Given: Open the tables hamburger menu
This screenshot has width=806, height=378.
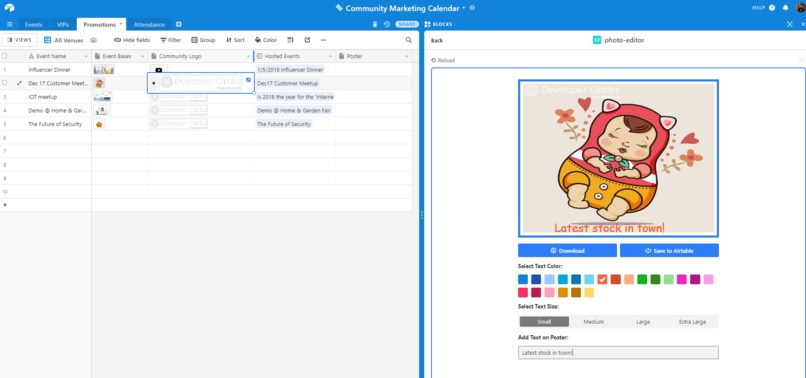Looking at the screenshot, I should (x=9, y=24).
